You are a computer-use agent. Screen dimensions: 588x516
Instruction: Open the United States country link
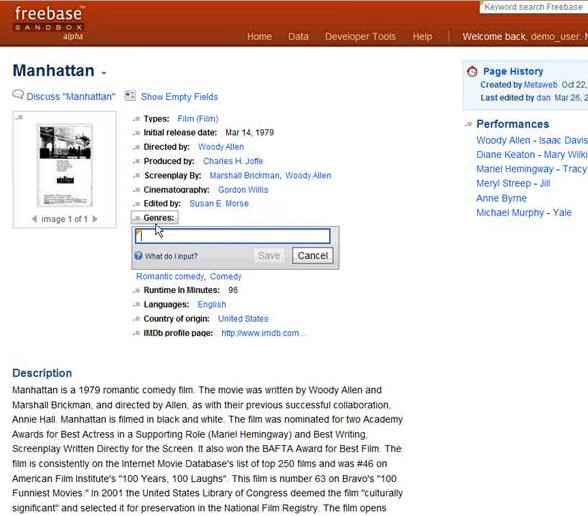pyautogui.click(x=243, y=319)
